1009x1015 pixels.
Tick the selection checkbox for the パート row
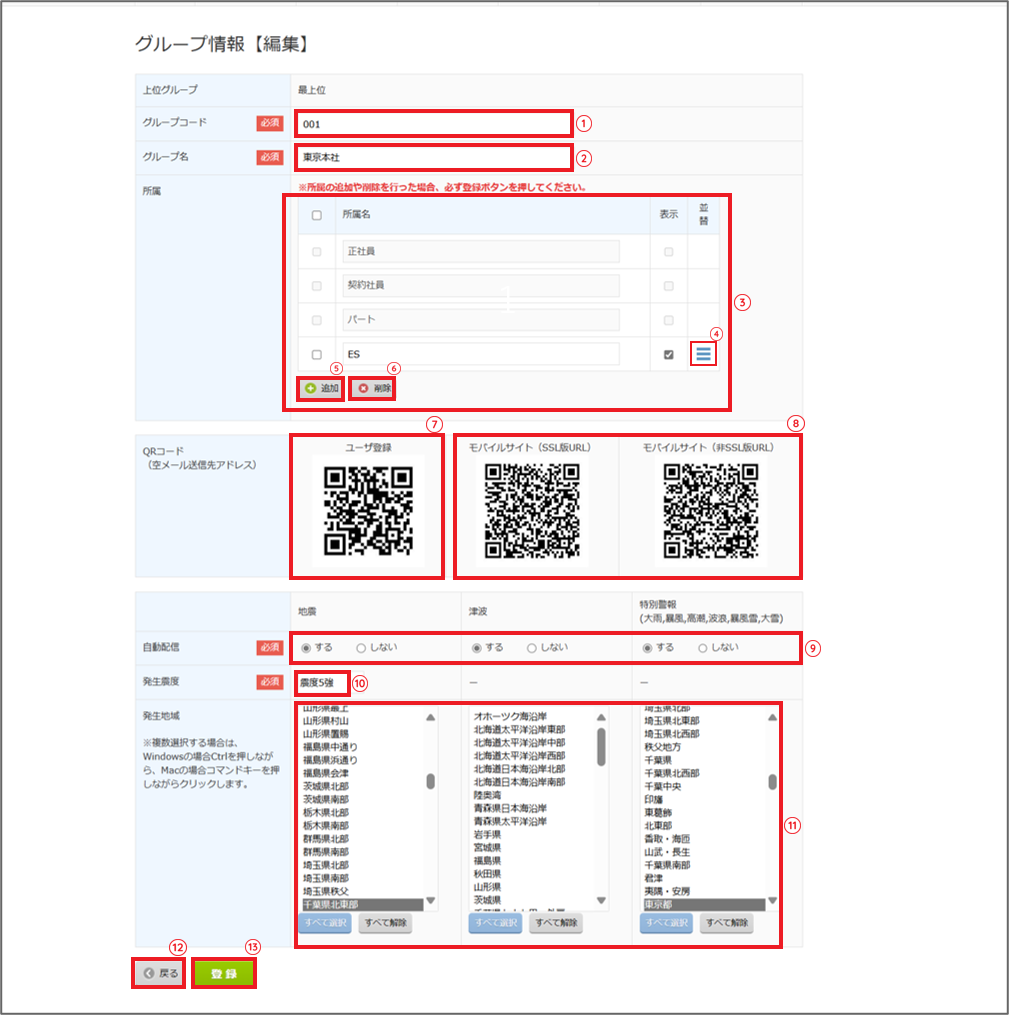click(x=316, y=320)
